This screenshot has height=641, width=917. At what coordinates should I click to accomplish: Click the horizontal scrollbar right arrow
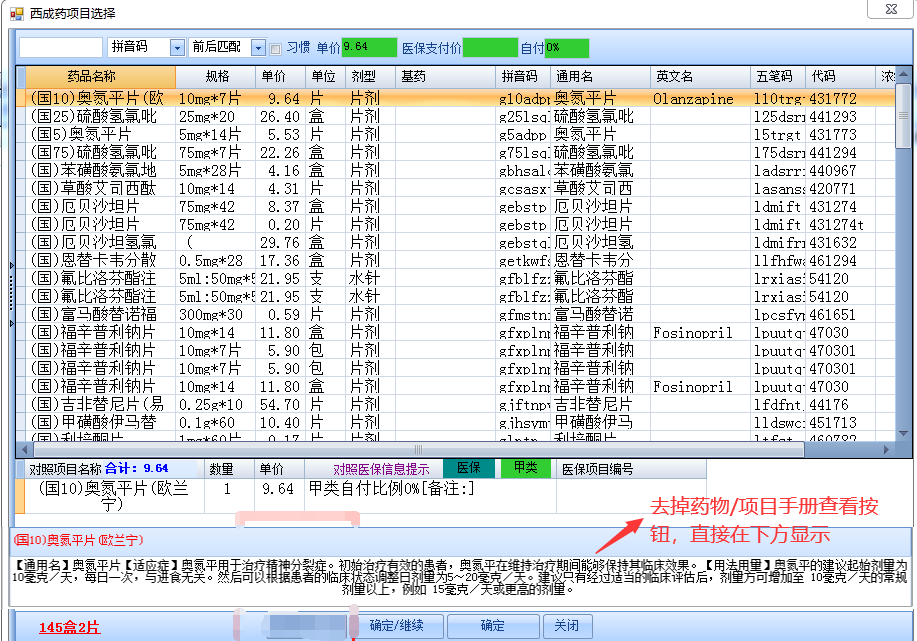(887, 449)
